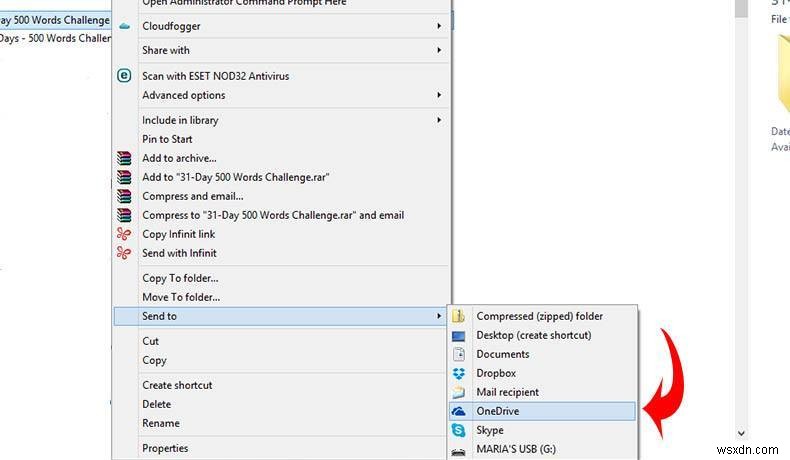Click the Desktop shortcut icon

(x=458, y=336)
